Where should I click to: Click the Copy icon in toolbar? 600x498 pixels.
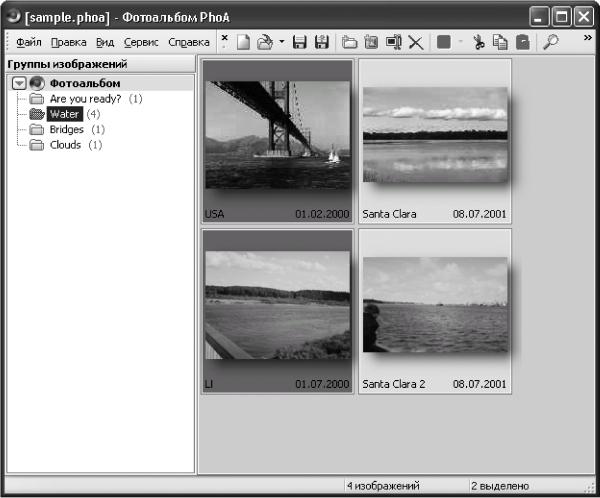pos(500,42)
